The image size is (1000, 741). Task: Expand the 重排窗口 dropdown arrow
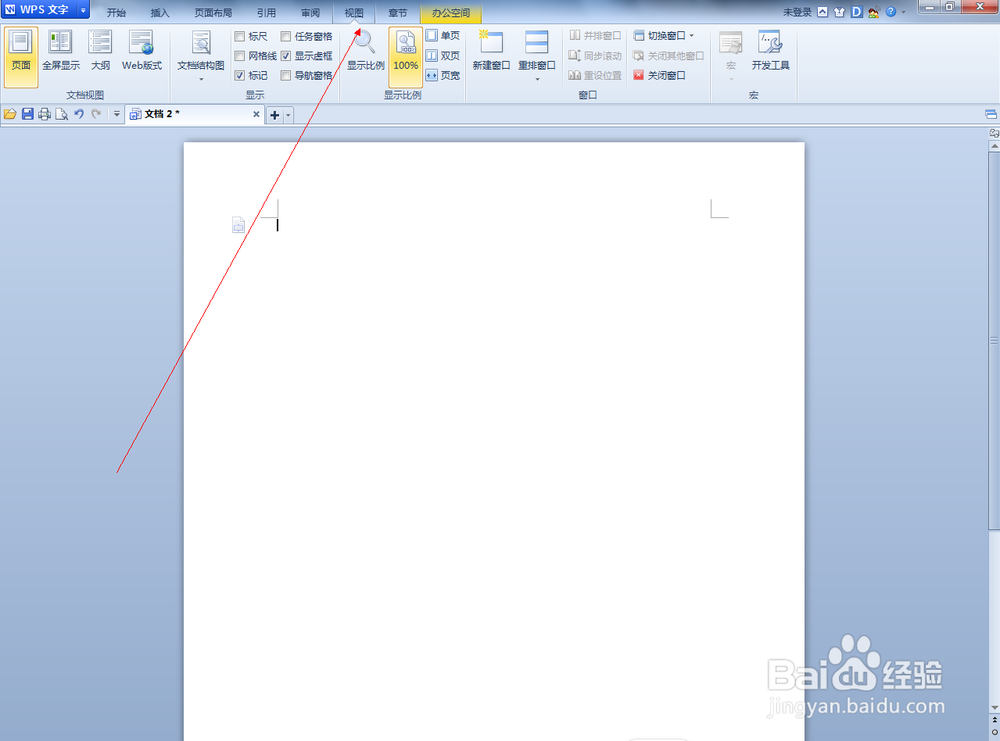click(537, 80)
